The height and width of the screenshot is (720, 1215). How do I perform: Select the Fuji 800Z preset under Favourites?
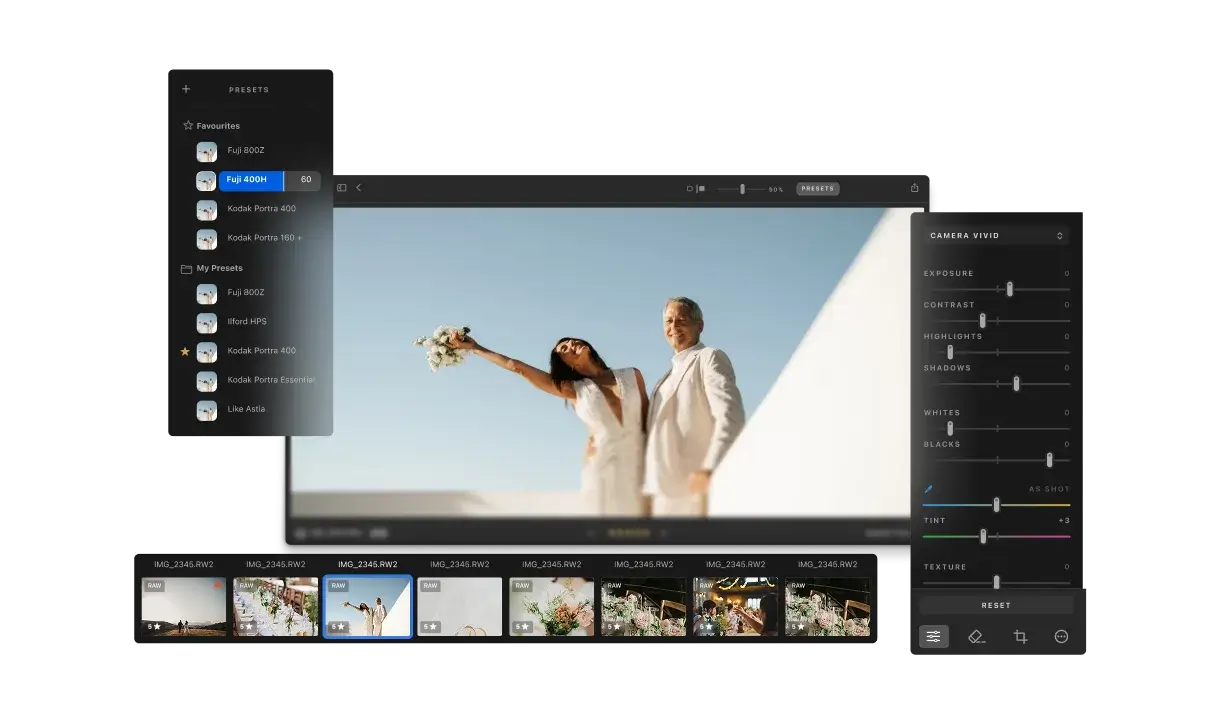tap(245, 150)
